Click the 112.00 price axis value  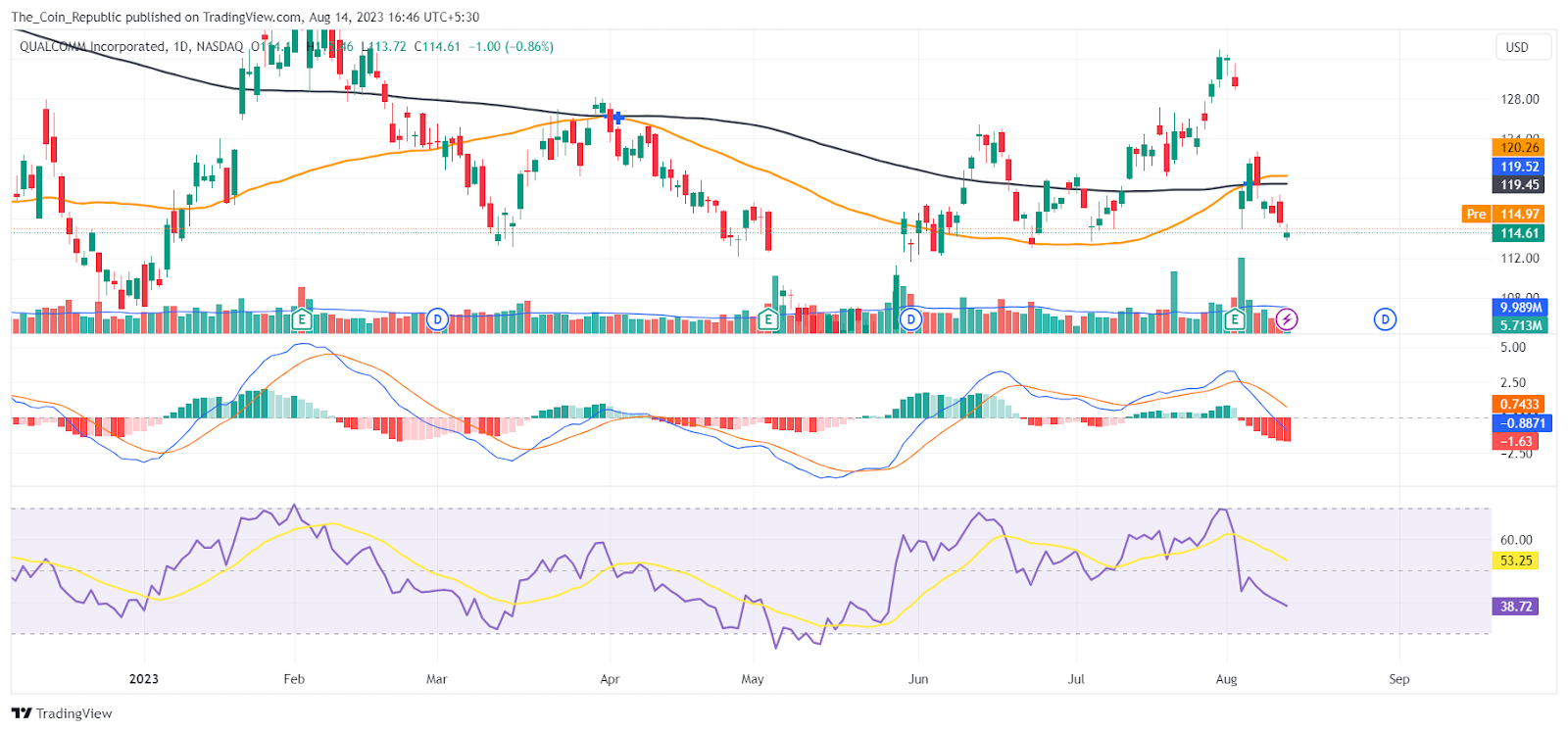(1520, 259)
